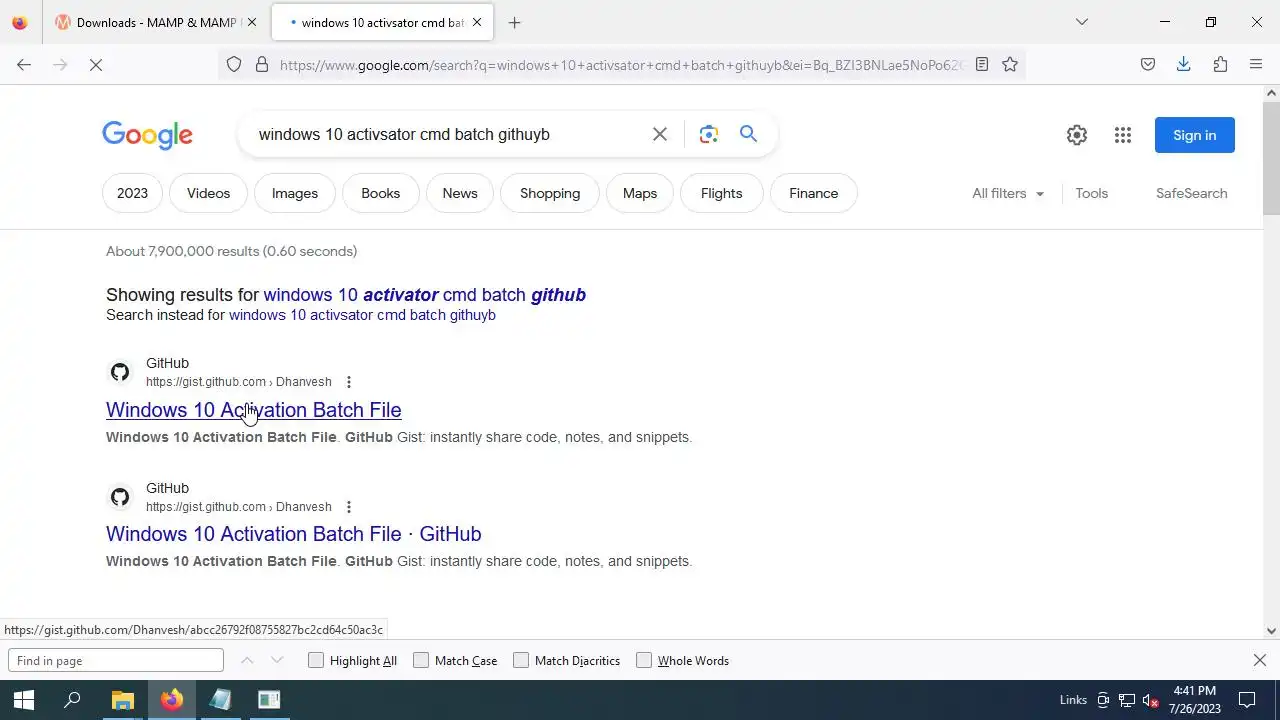
Task: Expand the All filters dropdown
Action: click(1008, 193)
